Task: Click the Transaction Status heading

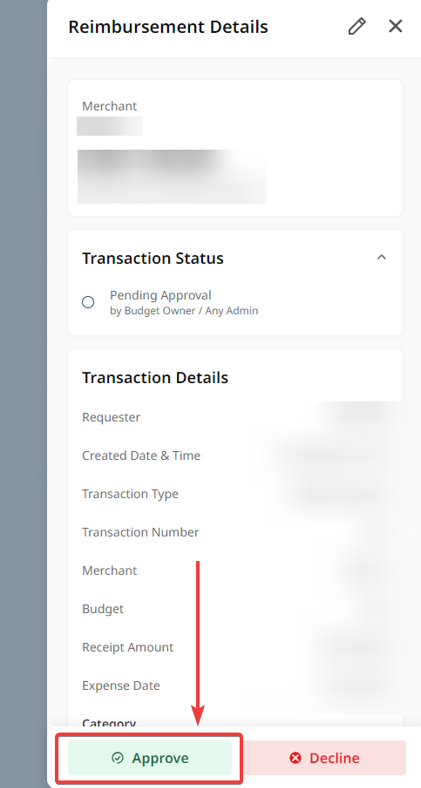Action: point(153,258)
